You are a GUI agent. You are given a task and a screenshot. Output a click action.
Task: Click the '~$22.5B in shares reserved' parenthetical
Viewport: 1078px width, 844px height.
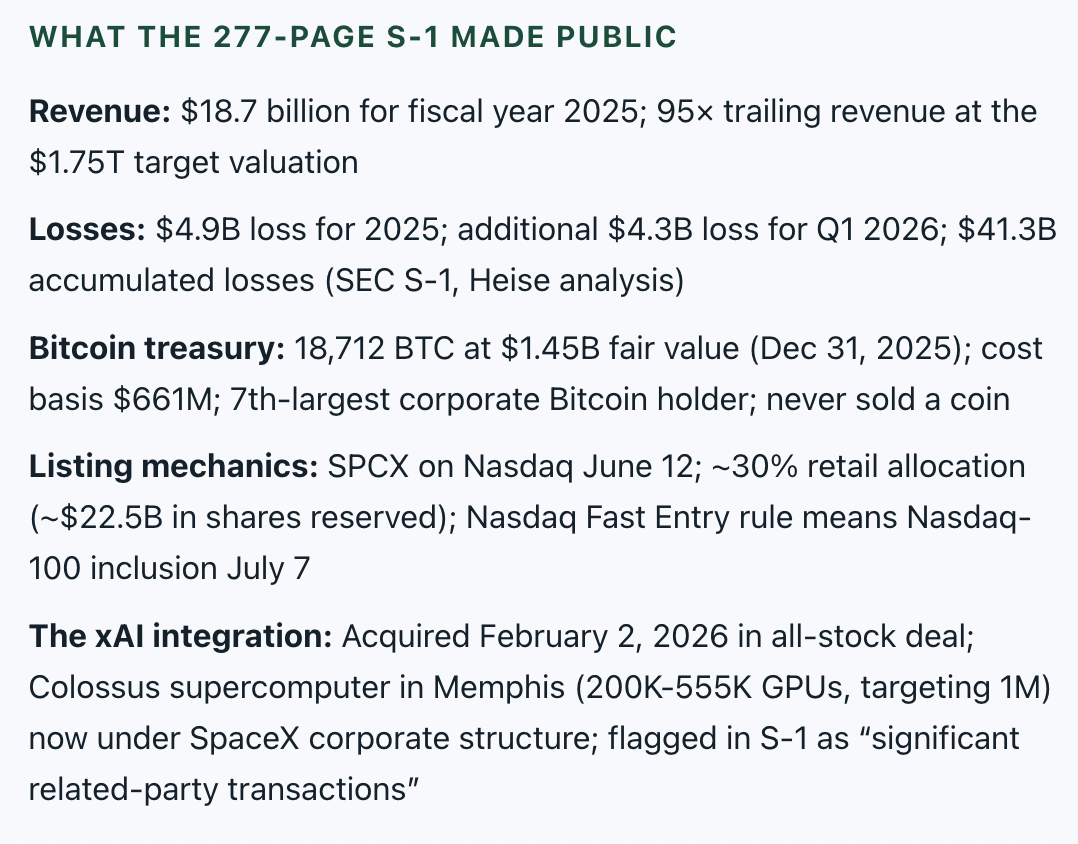pos(243,518)
